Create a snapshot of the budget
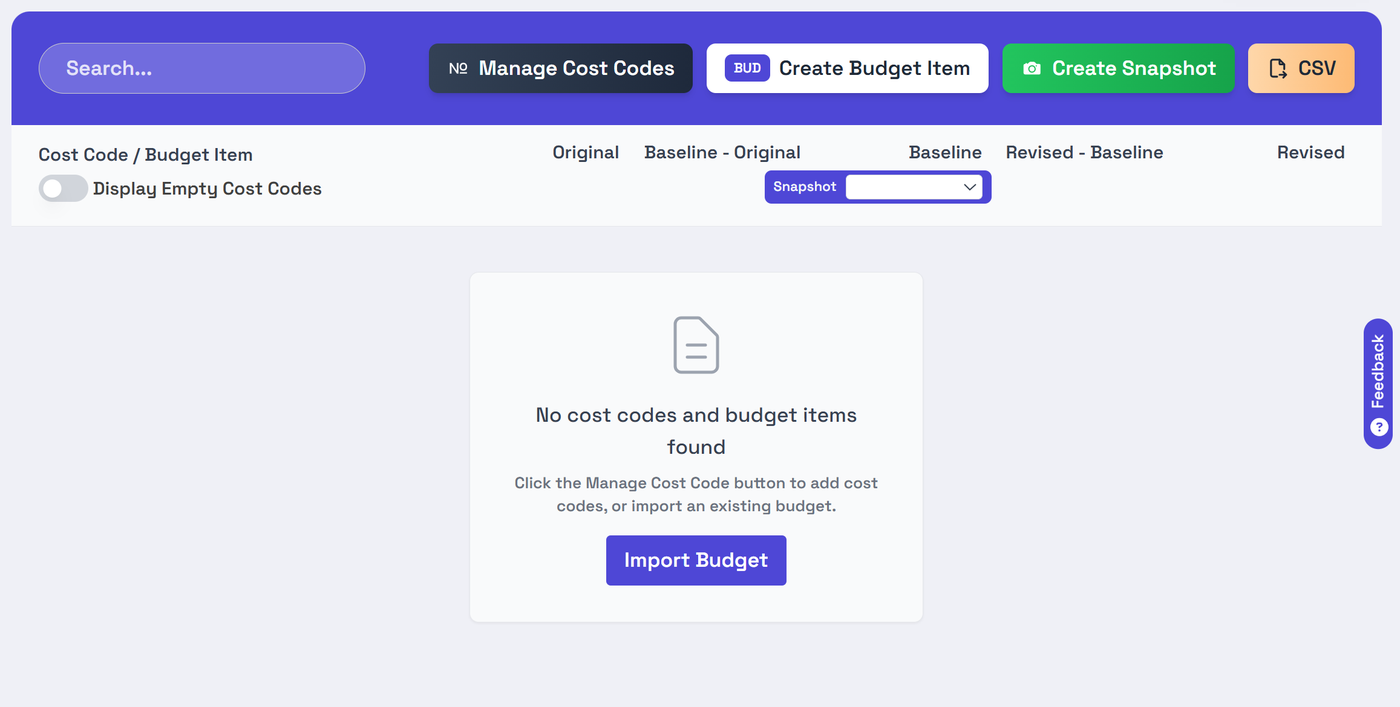The height and width of the screenshot is (707, 1400). [x=1118, y=68]
